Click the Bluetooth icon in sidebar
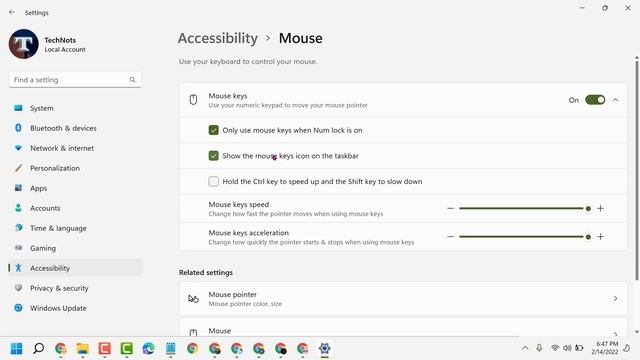640x360 pixels. coord(18,128)
